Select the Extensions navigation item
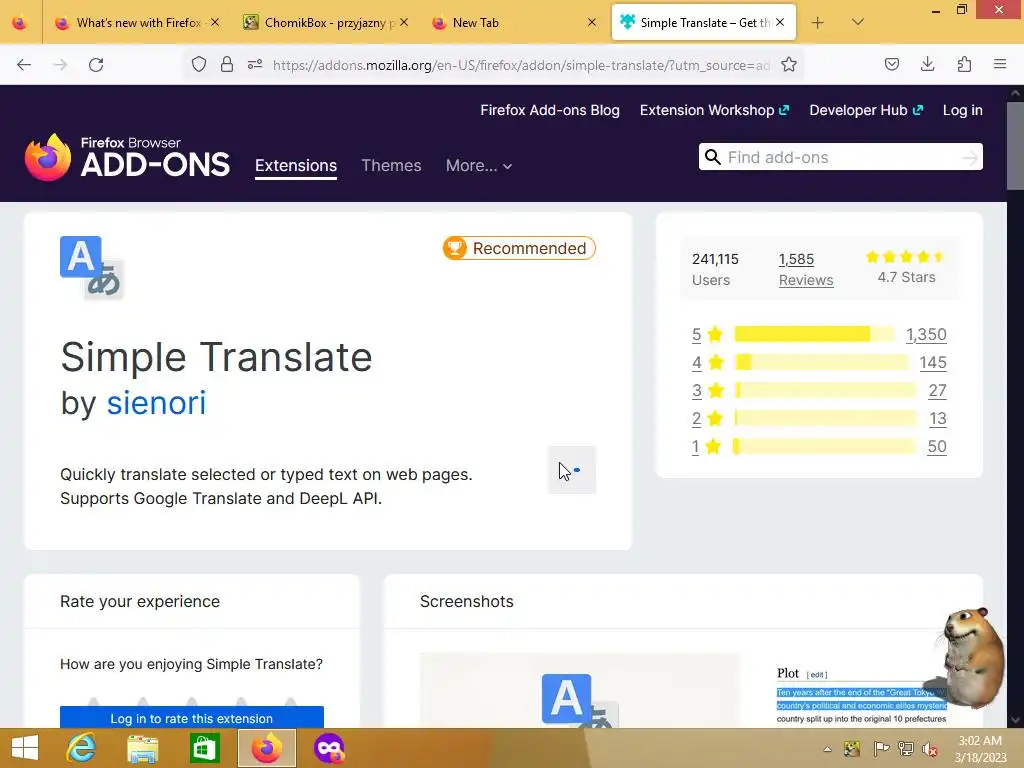 click(296, 165)
